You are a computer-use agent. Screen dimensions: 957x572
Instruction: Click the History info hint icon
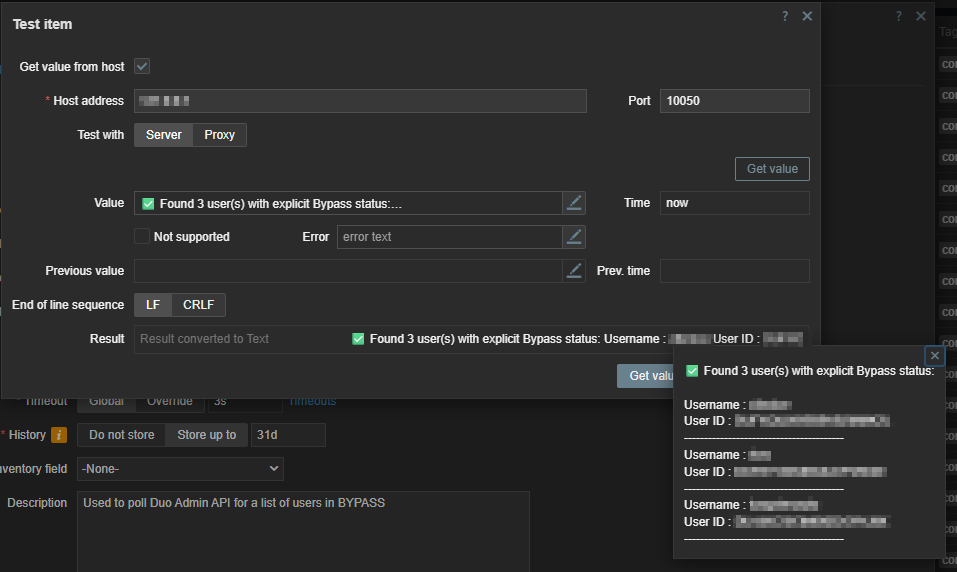59,435
